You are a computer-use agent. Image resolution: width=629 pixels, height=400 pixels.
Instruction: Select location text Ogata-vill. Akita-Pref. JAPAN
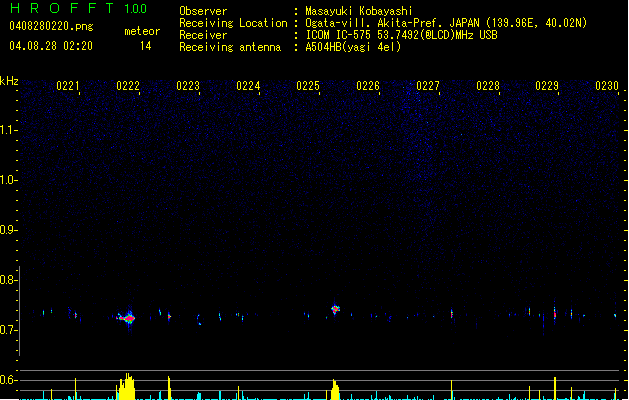point(393,23)
